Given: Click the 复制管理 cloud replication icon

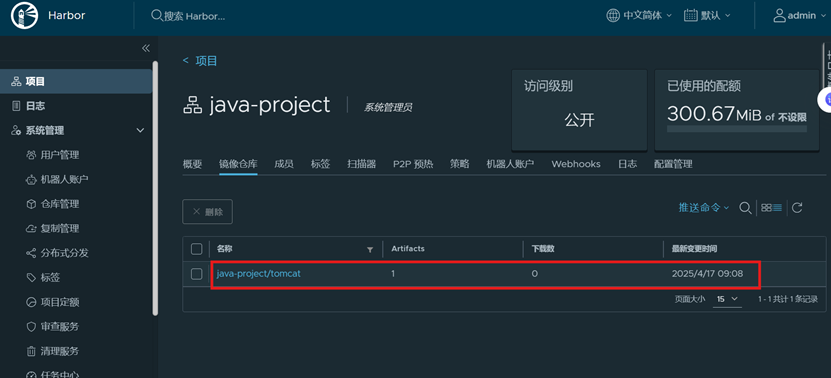Looking at the screenshot, I should (x=31, y=228).
